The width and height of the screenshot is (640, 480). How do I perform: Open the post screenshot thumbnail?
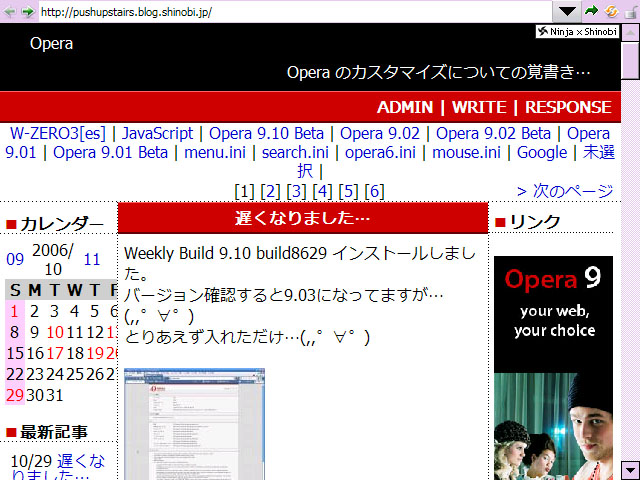coord(194,424)
